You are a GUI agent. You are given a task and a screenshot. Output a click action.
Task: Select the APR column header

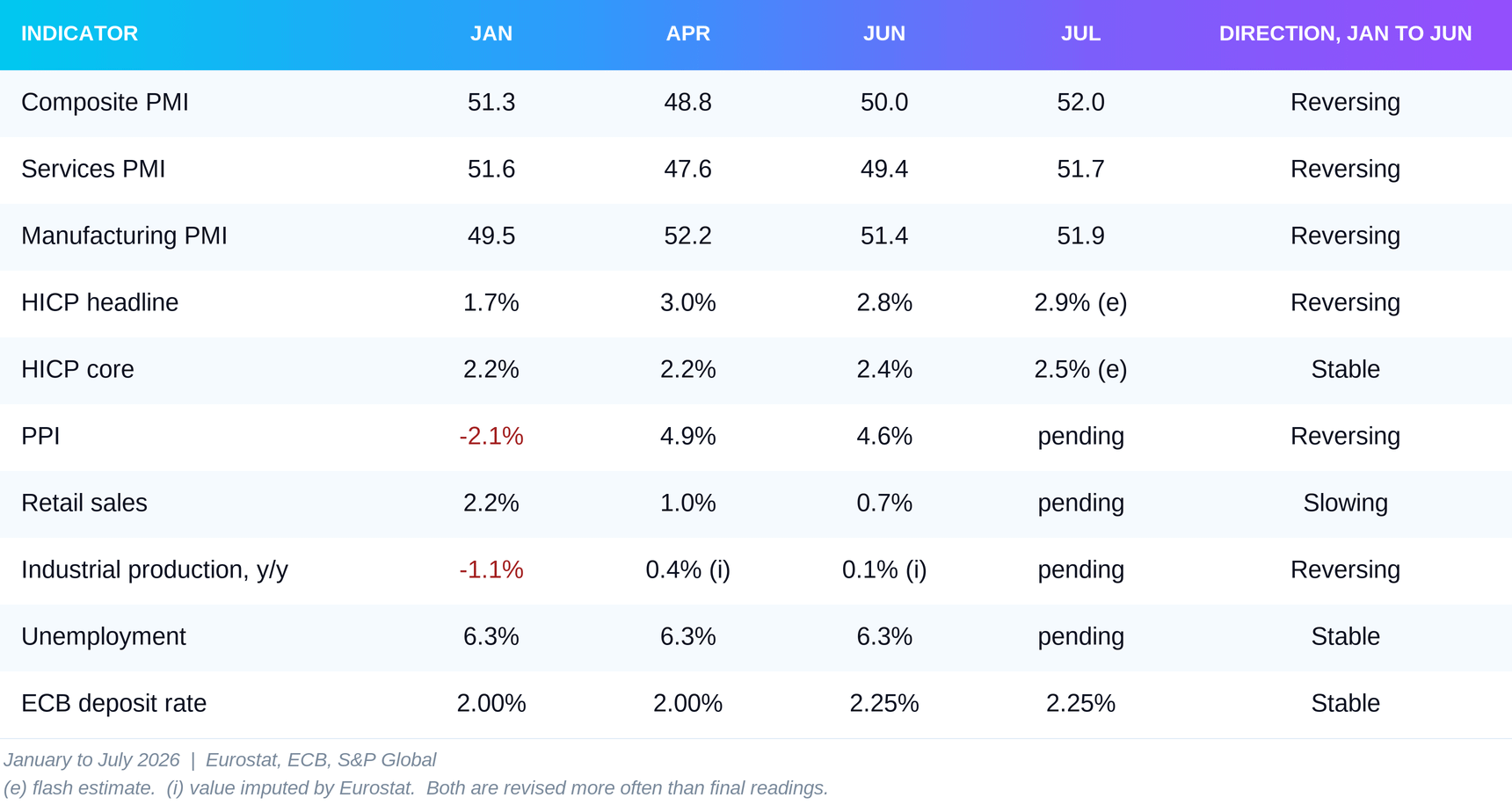687,33
